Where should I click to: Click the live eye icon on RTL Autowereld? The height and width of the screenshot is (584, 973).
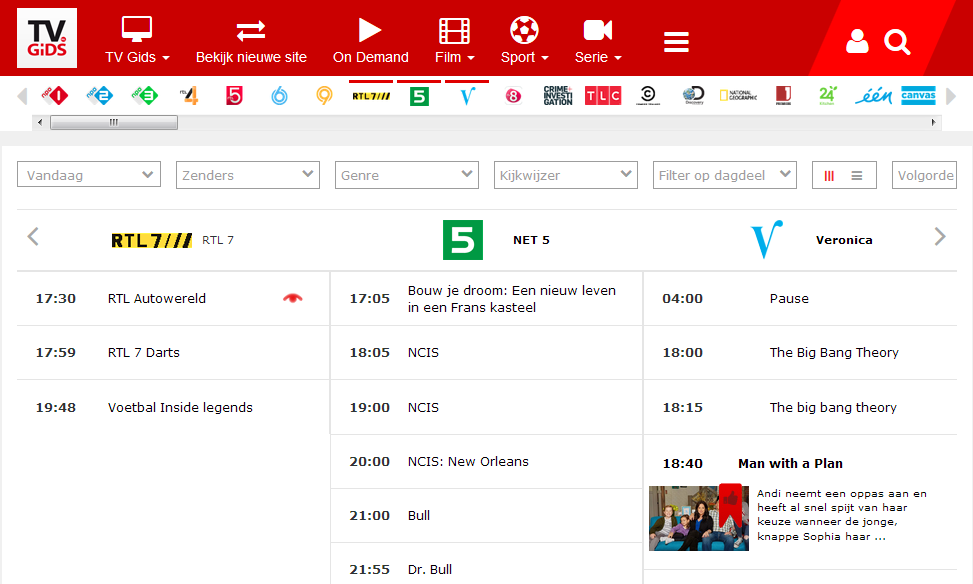(293, 299)
